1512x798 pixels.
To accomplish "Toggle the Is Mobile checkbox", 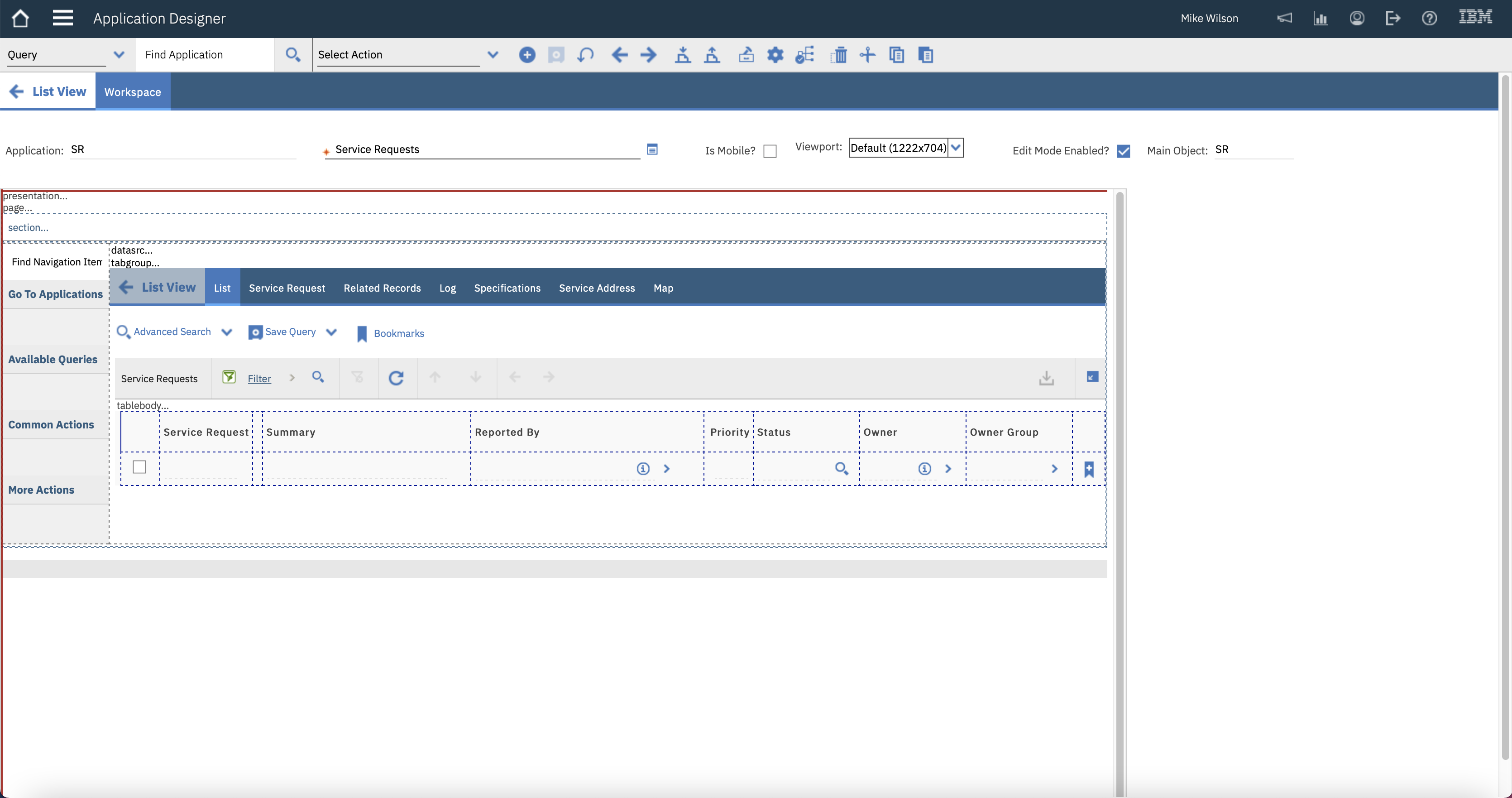I will coord(770,151).
